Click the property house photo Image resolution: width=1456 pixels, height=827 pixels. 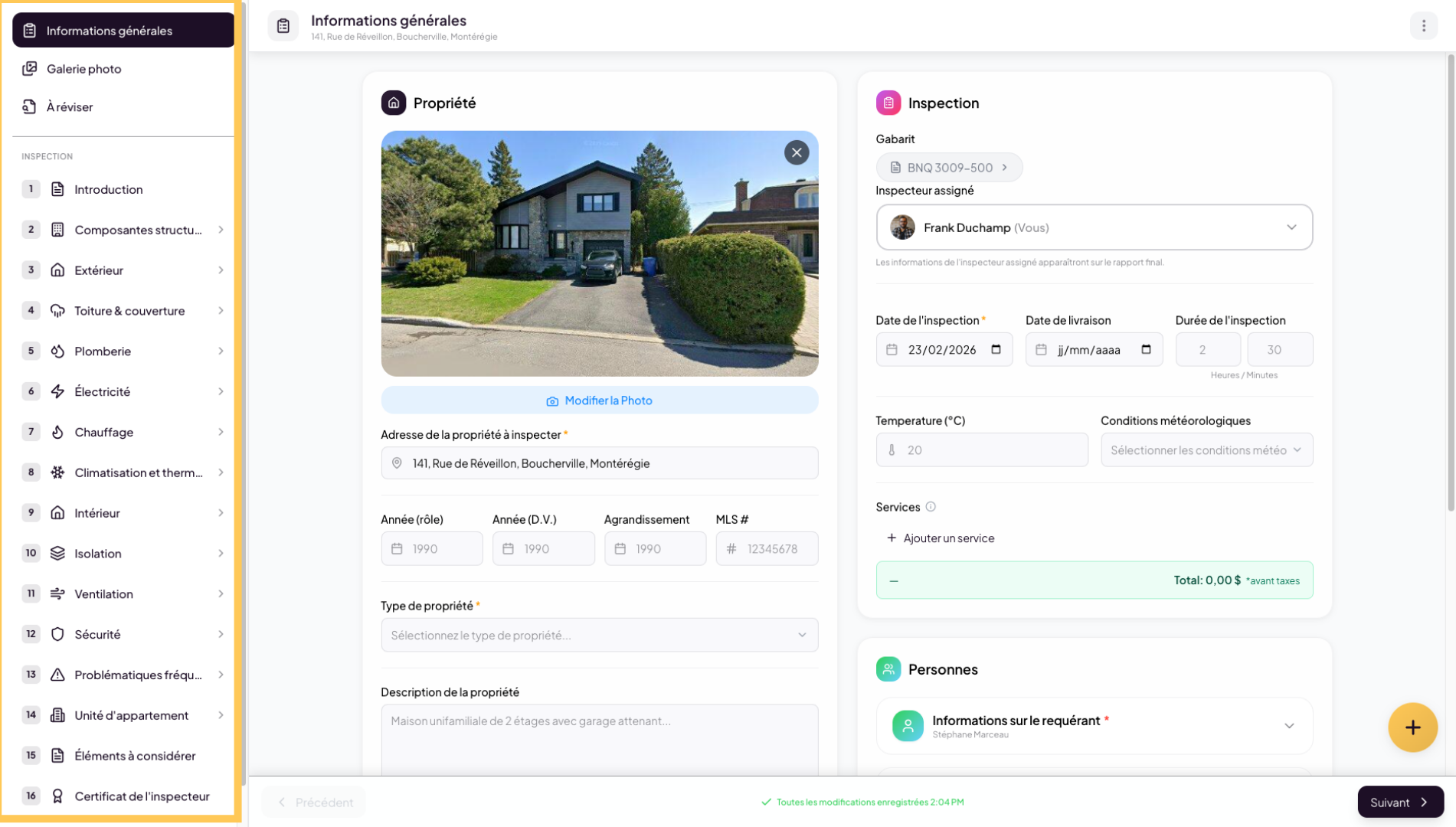point(599,253)
